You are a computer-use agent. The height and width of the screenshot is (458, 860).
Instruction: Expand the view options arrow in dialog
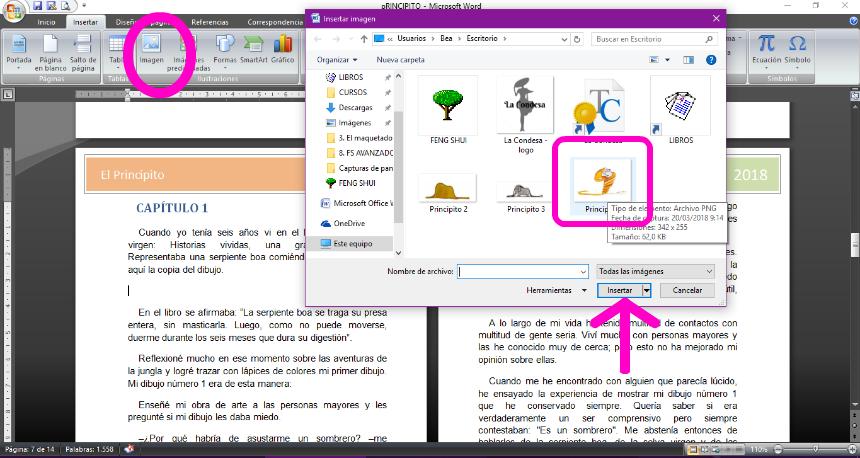pyautogui.click(x=667, y=60)
